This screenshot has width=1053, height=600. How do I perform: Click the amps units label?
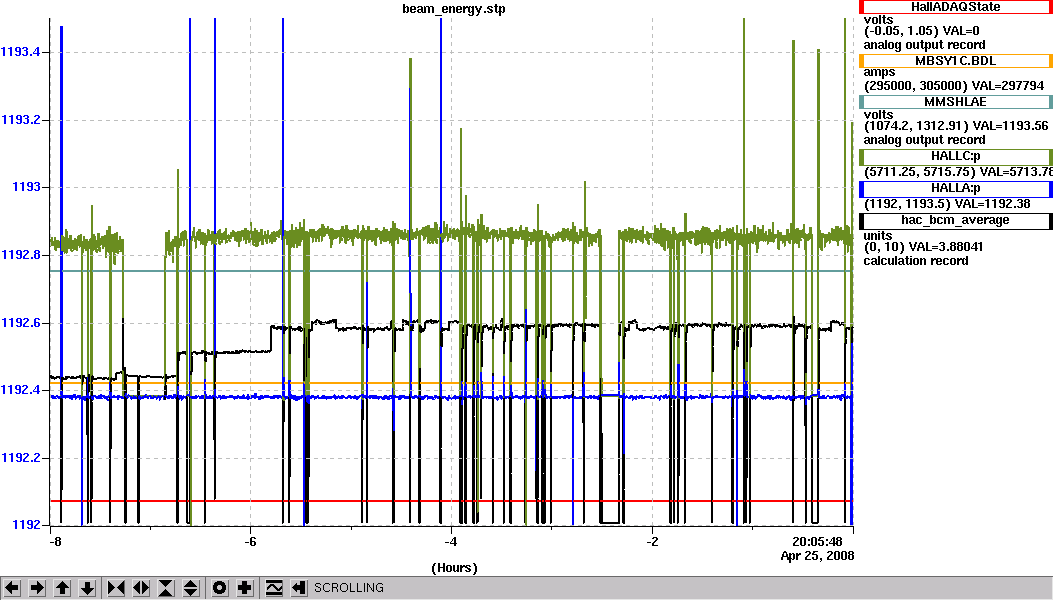click(x=879, y=73)
